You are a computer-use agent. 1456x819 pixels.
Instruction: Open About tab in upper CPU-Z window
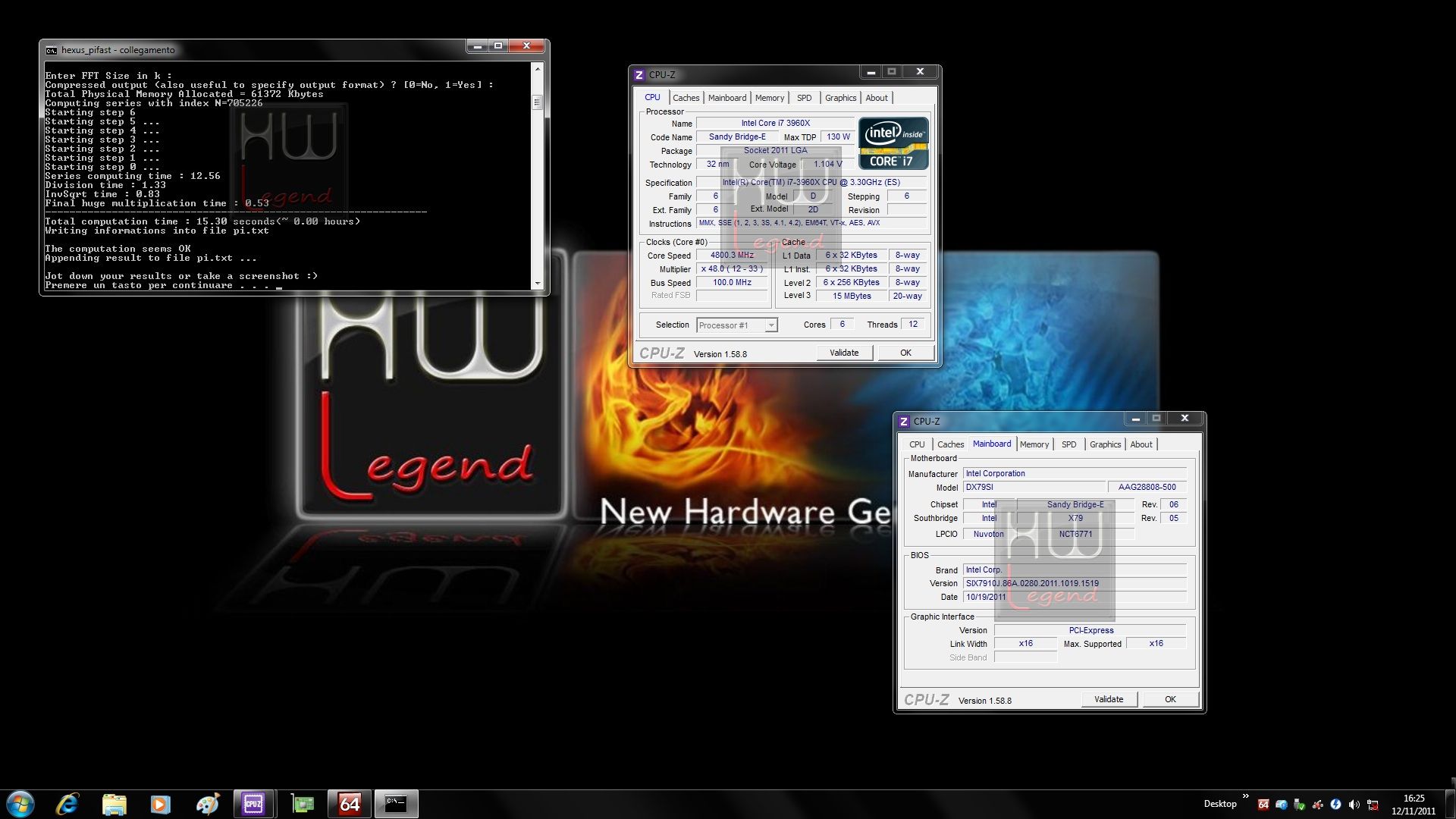877,98
